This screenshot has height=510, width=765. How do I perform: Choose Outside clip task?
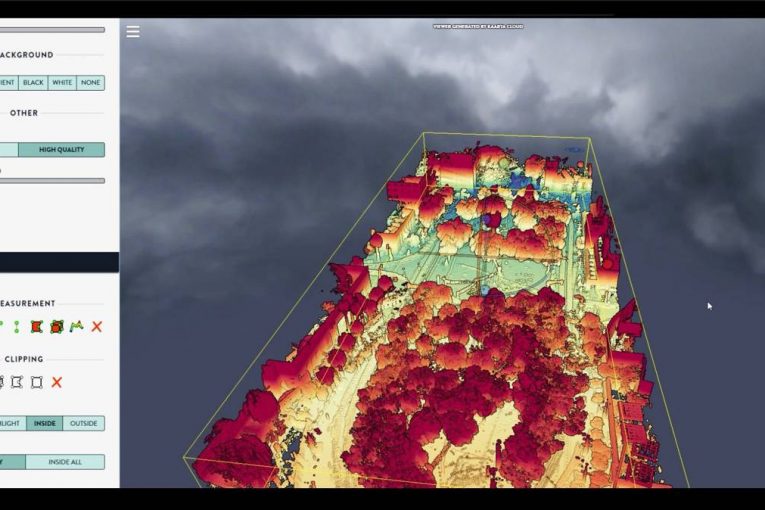83,423
